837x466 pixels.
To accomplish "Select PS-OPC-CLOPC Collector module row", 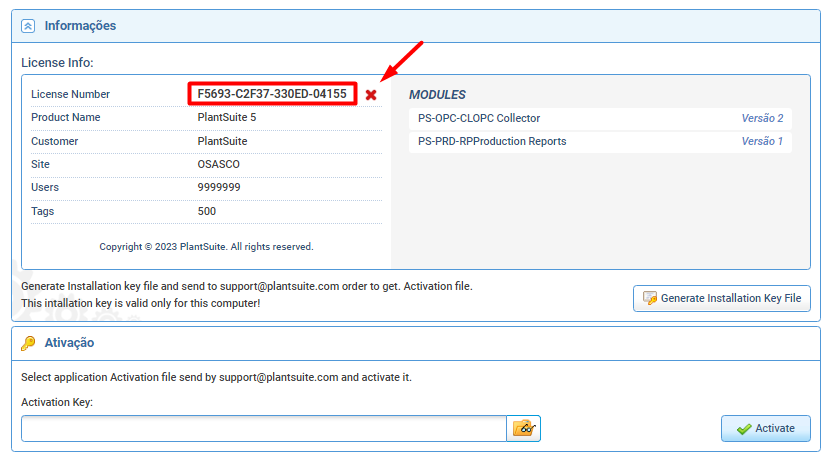I will [x=600, y=119].
